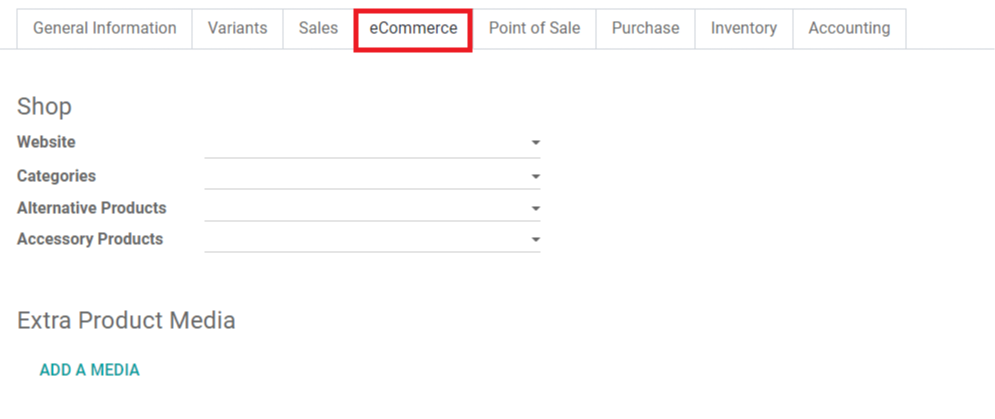Open the Point of Sale tab
995x419 pixels.
[x=534, y=29]
